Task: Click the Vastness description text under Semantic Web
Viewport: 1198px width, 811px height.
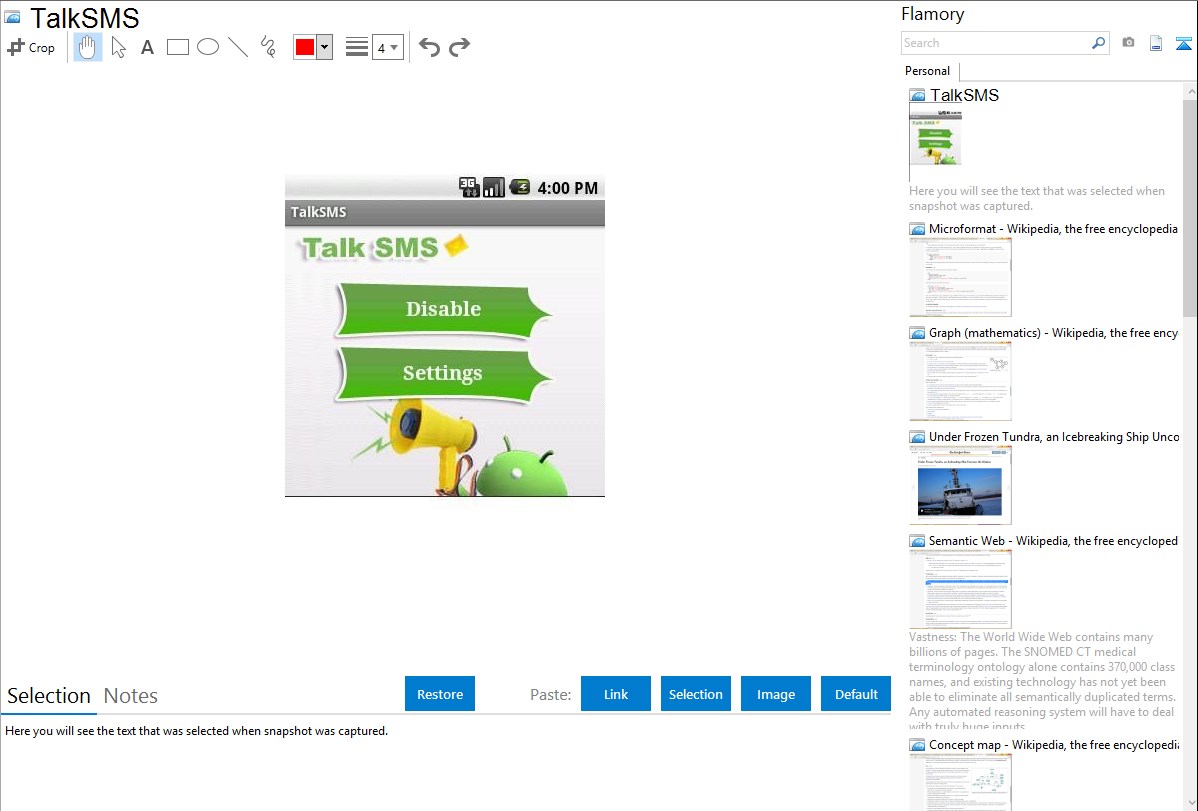Action: coord(1042,681)
